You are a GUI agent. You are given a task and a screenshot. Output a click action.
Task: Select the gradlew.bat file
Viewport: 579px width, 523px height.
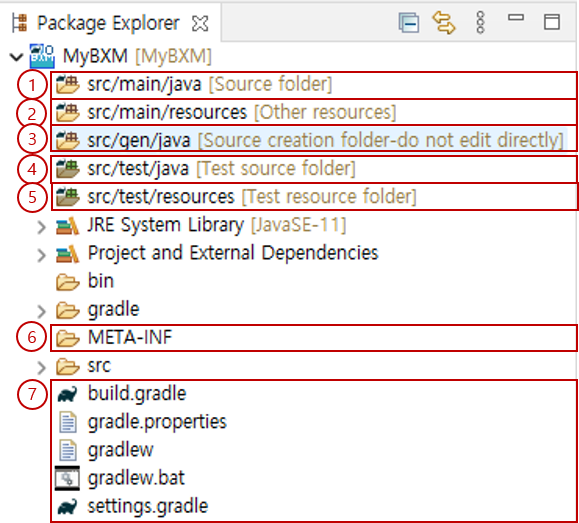[x=136, y=478]
